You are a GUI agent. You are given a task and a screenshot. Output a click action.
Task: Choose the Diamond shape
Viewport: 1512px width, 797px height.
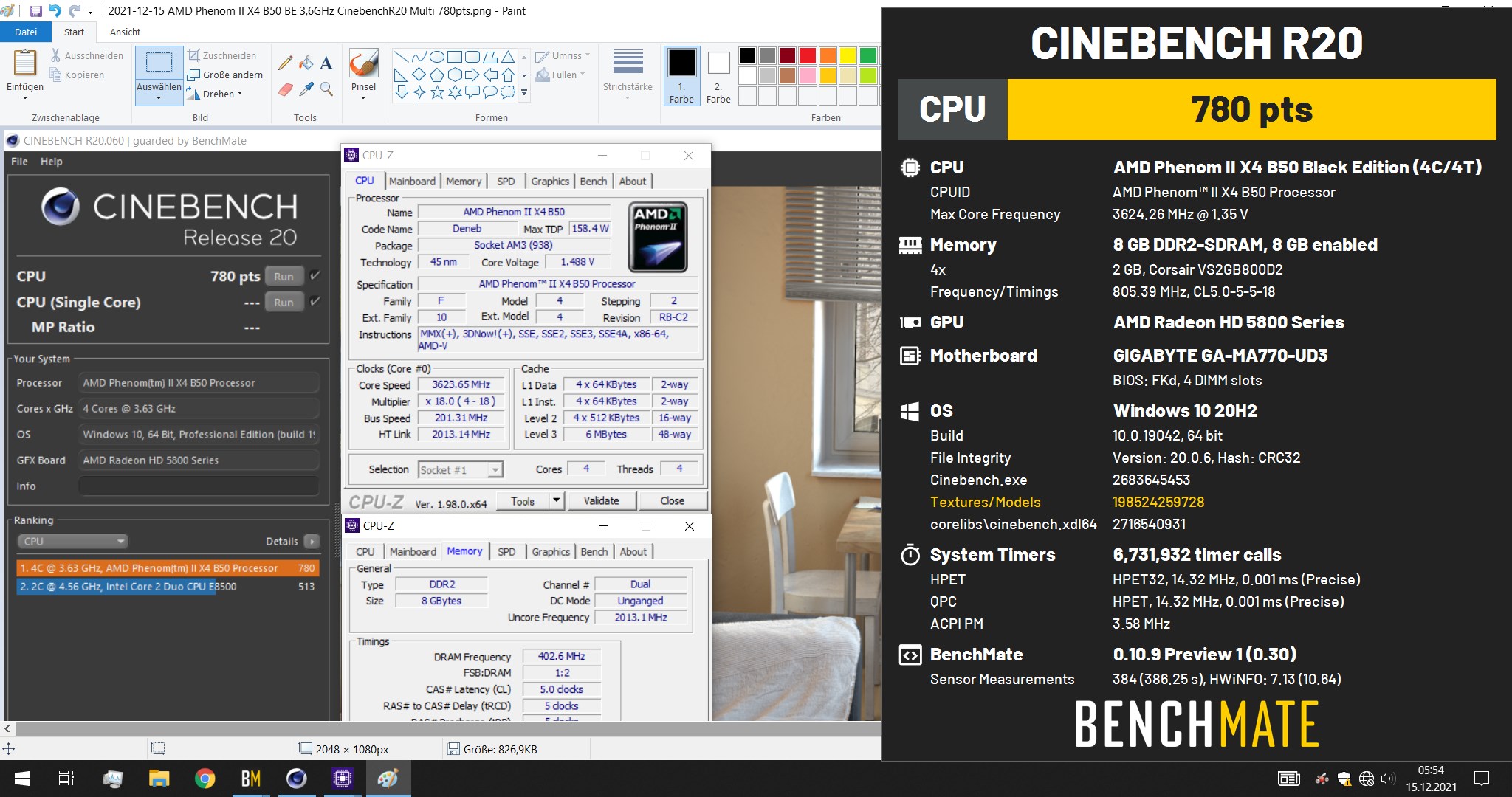tap(419, 75)
